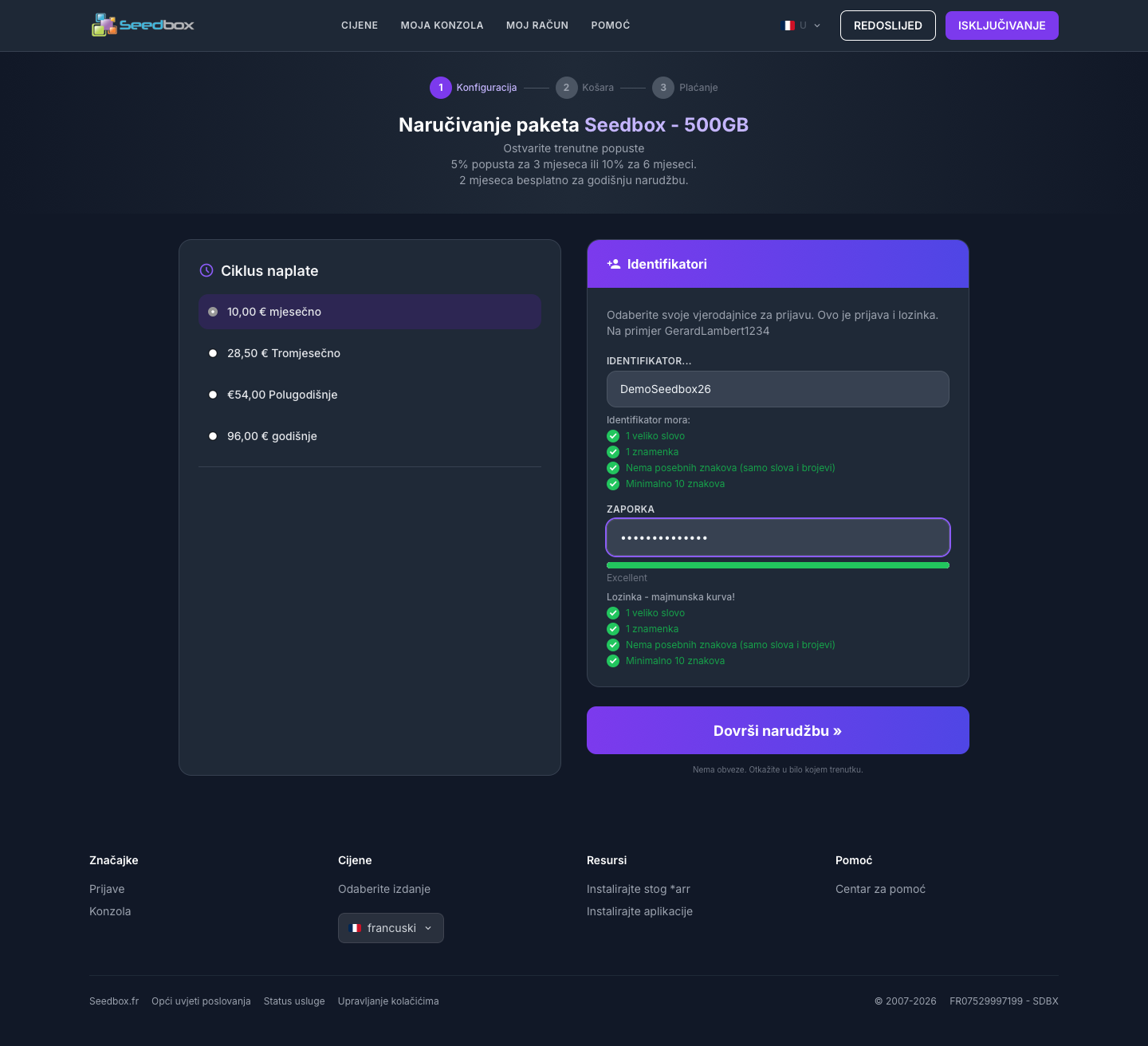
Task: Go to MOJA KONZOLA in navigation
Action: pos(442,26)
